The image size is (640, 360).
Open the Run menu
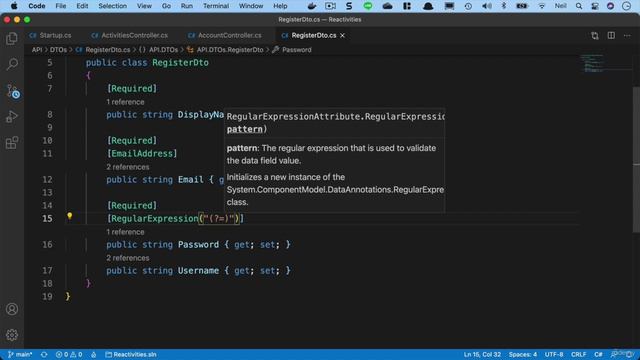click(x=187, y=6)
